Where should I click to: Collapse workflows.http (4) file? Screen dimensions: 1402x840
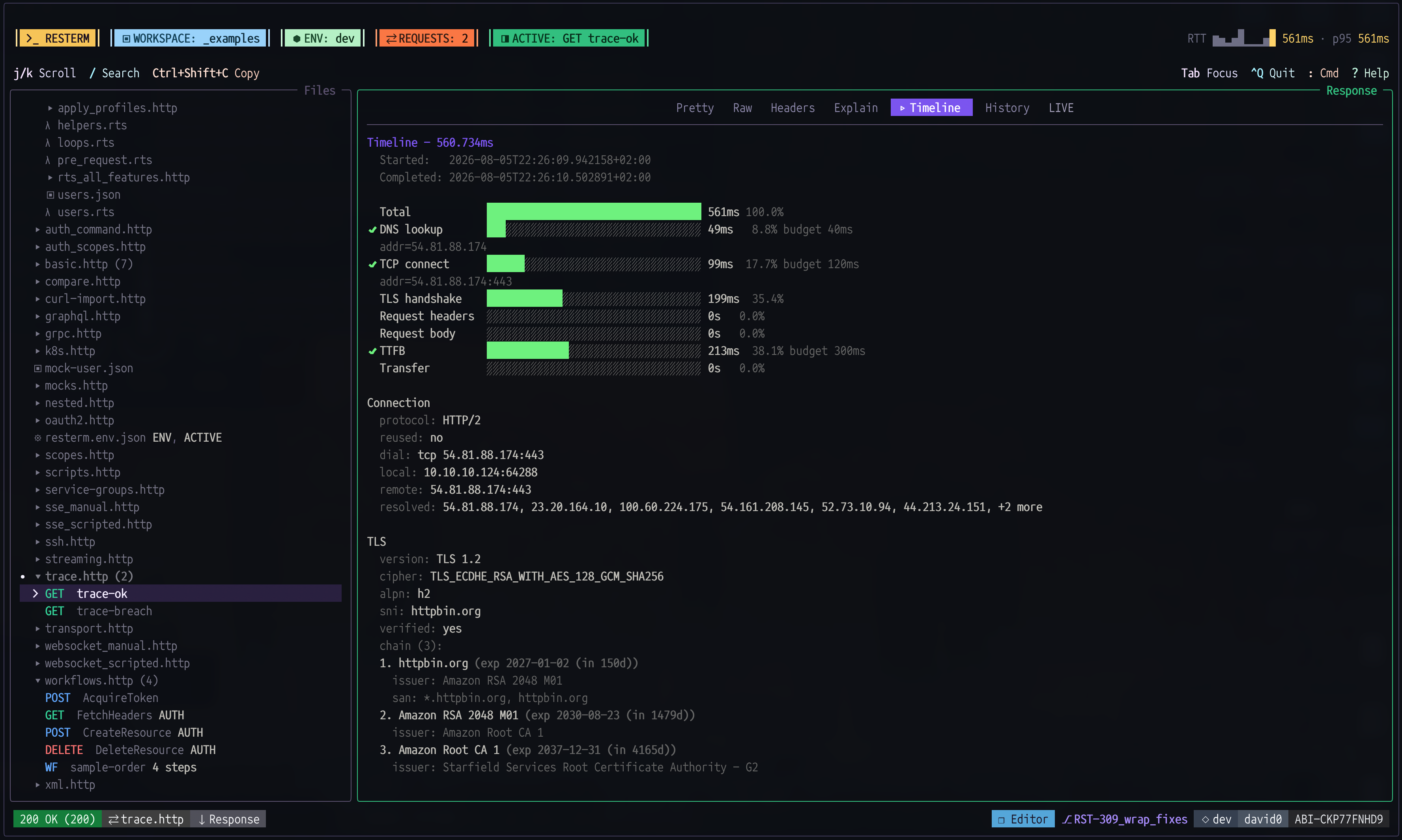tap(37, 680)
